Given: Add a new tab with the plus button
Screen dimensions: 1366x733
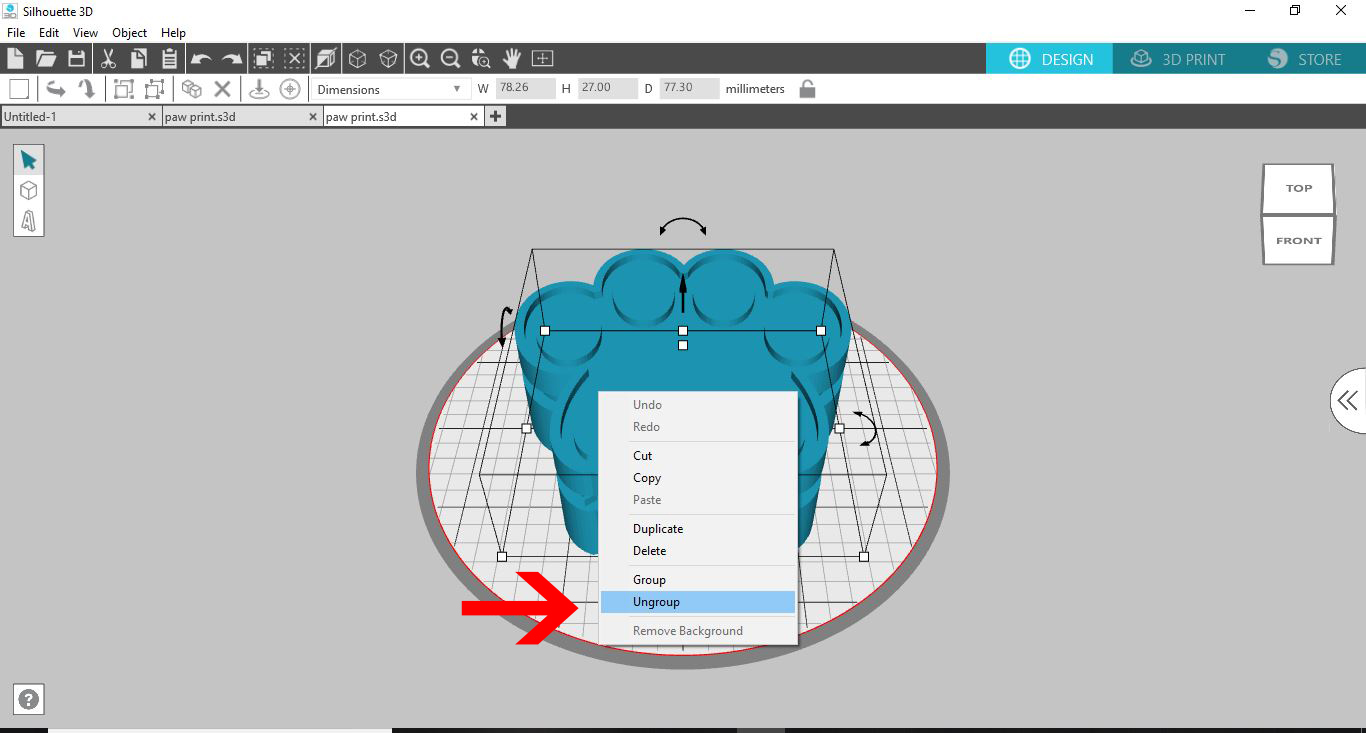Looking at the screenshot, I should (x=495, y=117).
